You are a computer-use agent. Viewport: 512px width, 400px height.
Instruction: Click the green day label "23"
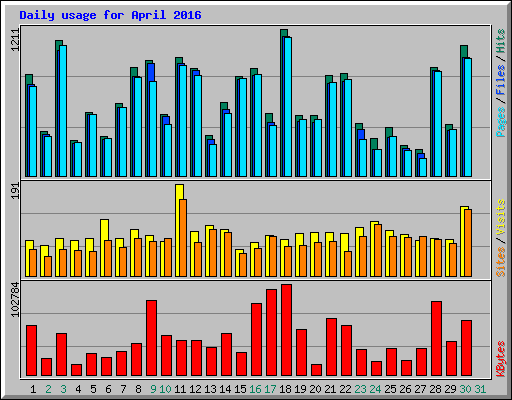(x=360, y=389)
